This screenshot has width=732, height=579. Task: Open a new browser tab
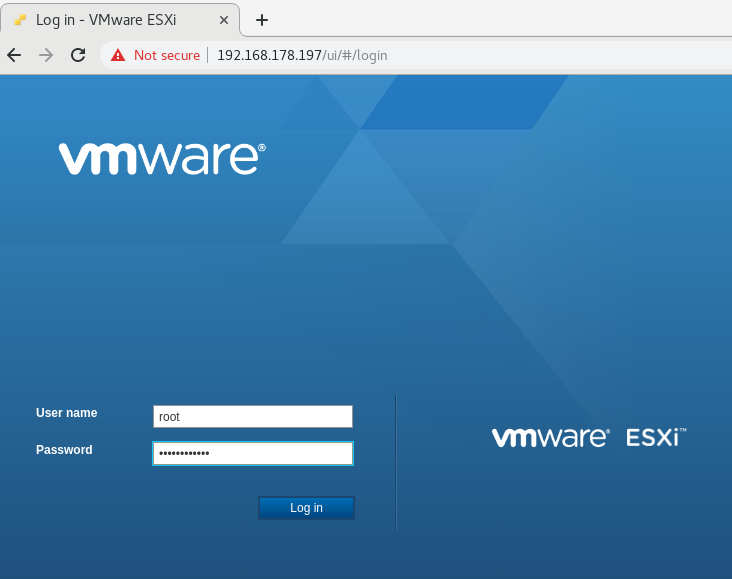(x=262, y=20)
